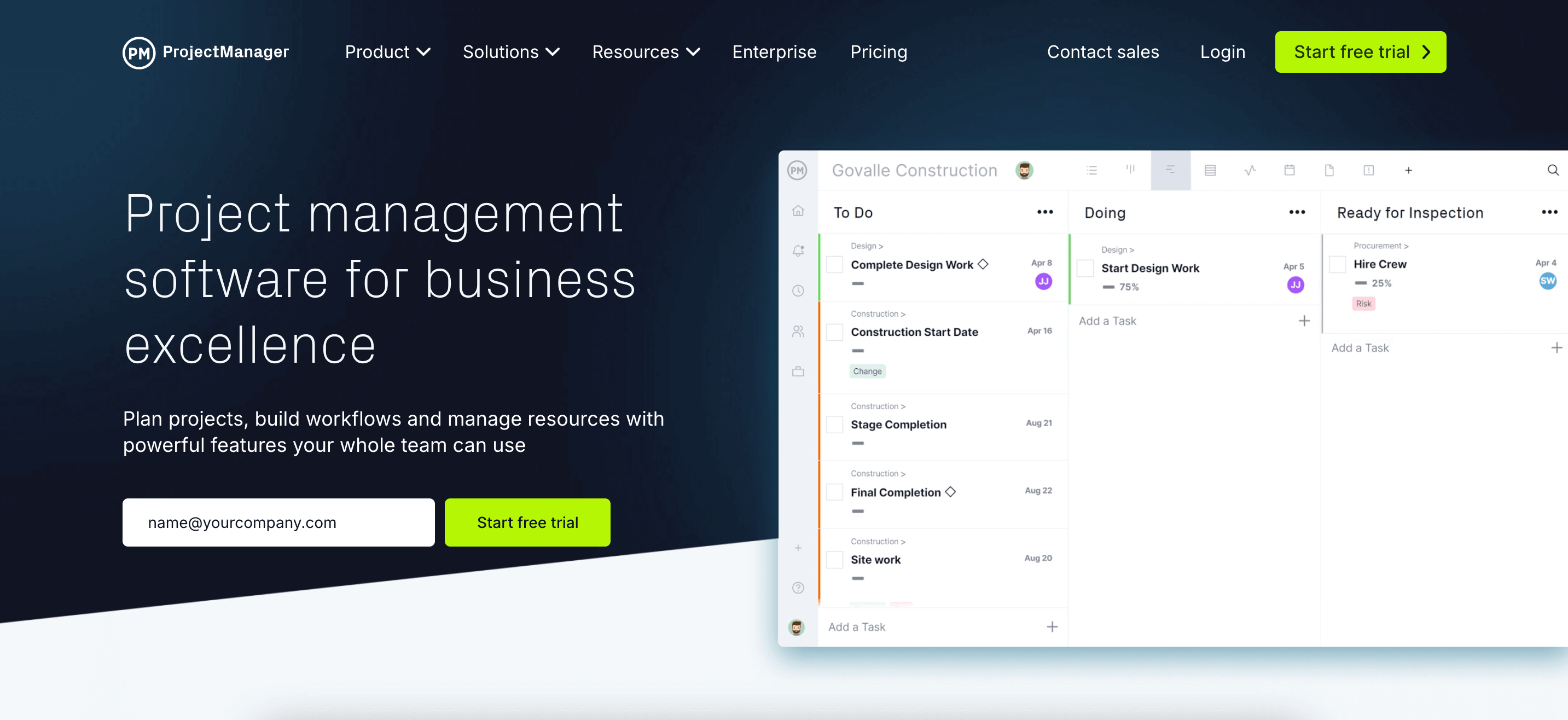Click Add a Task in Doing column
Viewport: 1568px width, 720px height.
pos(1107,321)
